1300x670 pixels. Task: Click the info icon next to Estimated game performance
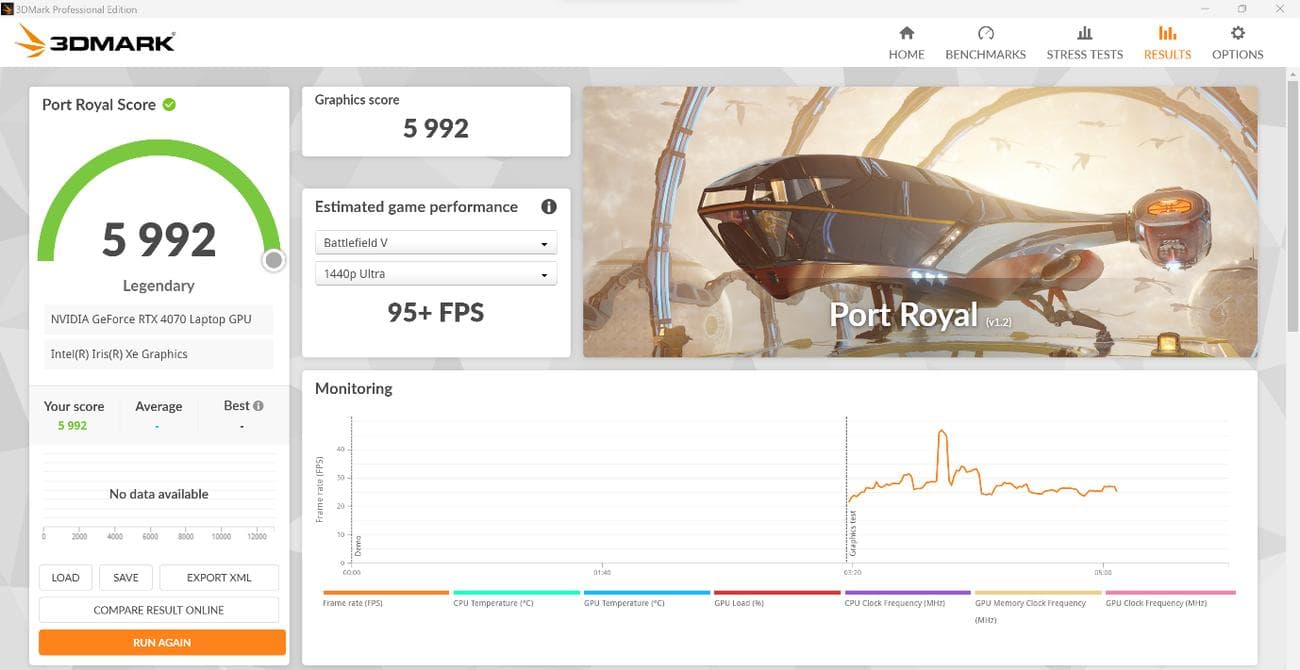pos(548,206)
